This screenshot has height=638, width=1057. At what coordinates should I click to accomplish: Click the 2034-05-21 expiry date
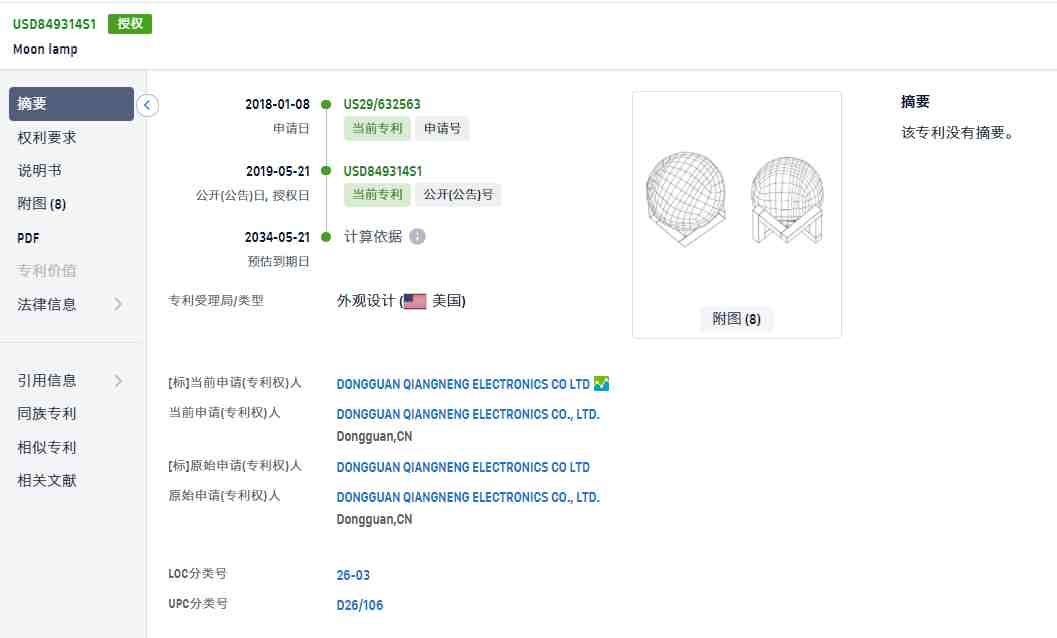pyautogui.click(x=277, y=237)
